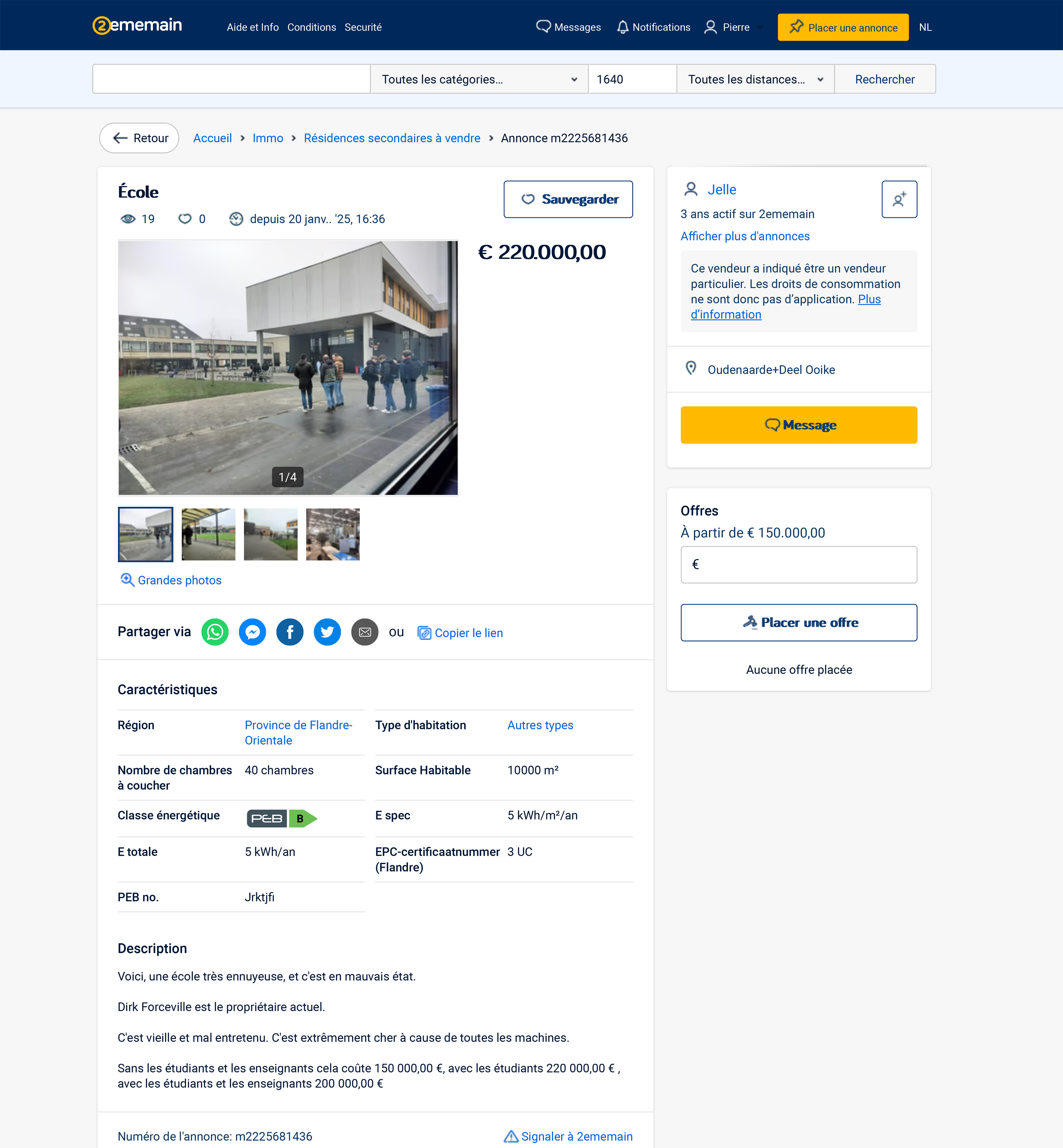Click the follow seller icon button
The width and height of the screenshot is (1063, 1148).
898,199
